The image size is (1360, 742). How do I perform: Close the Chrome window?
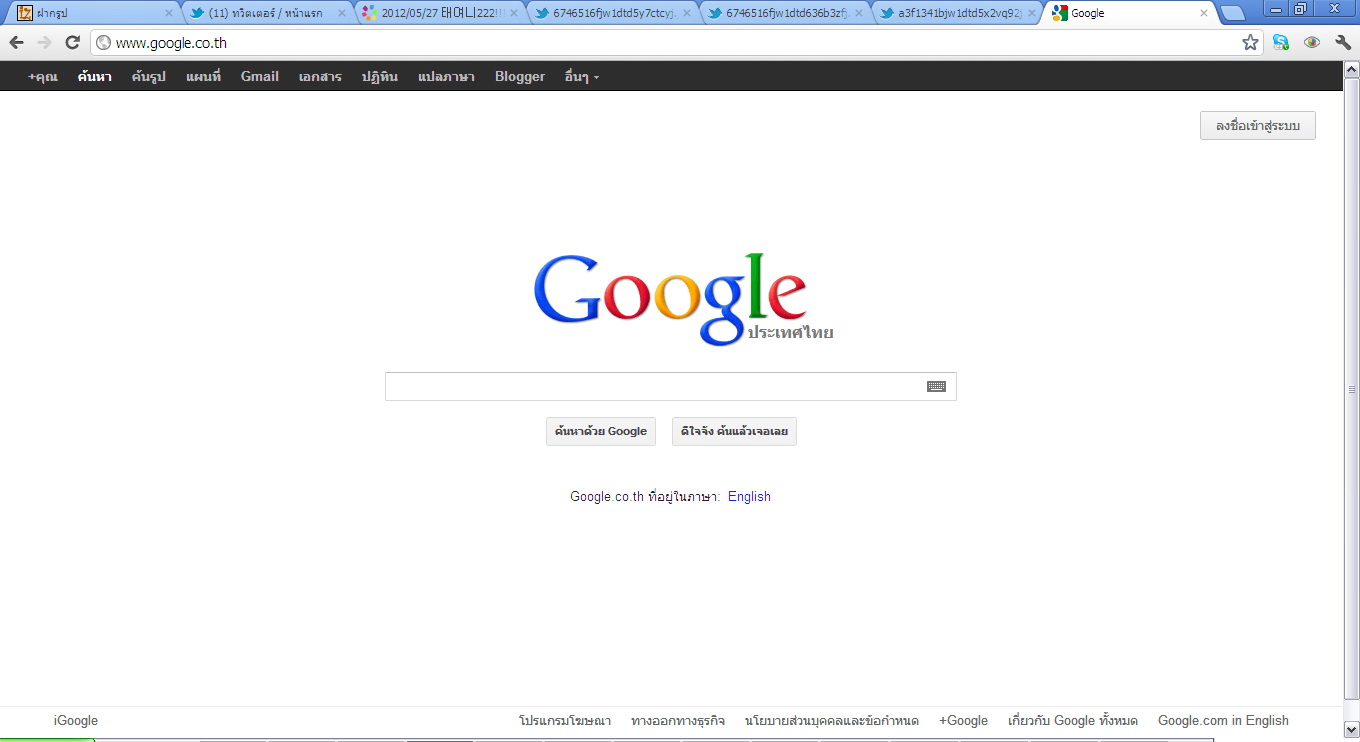[x=1333, y=9]
